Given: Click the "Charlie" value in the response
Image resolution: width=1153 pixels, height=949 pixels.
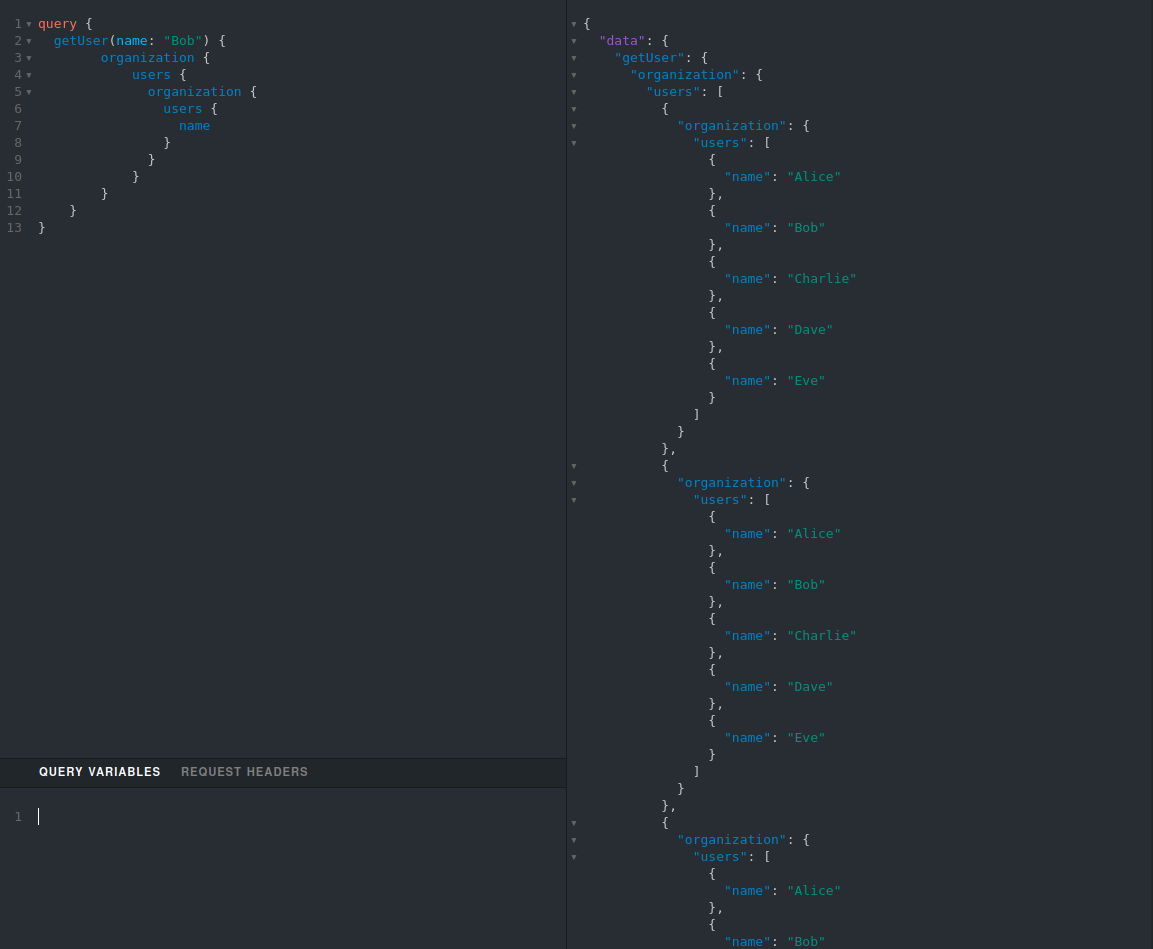Looking at the screenshot, I should point(822,278).
